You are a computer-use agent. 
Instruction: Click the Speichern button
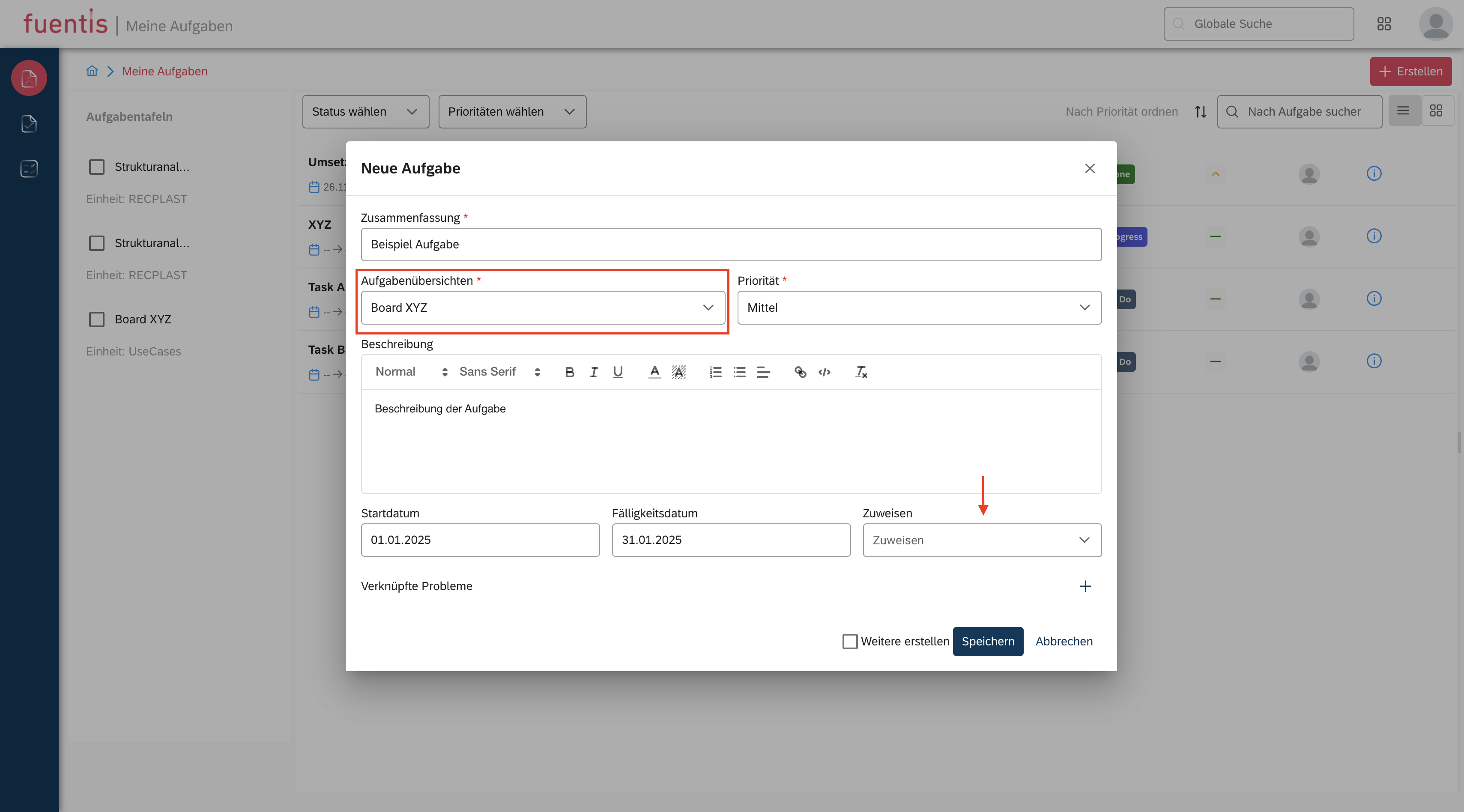988,642
